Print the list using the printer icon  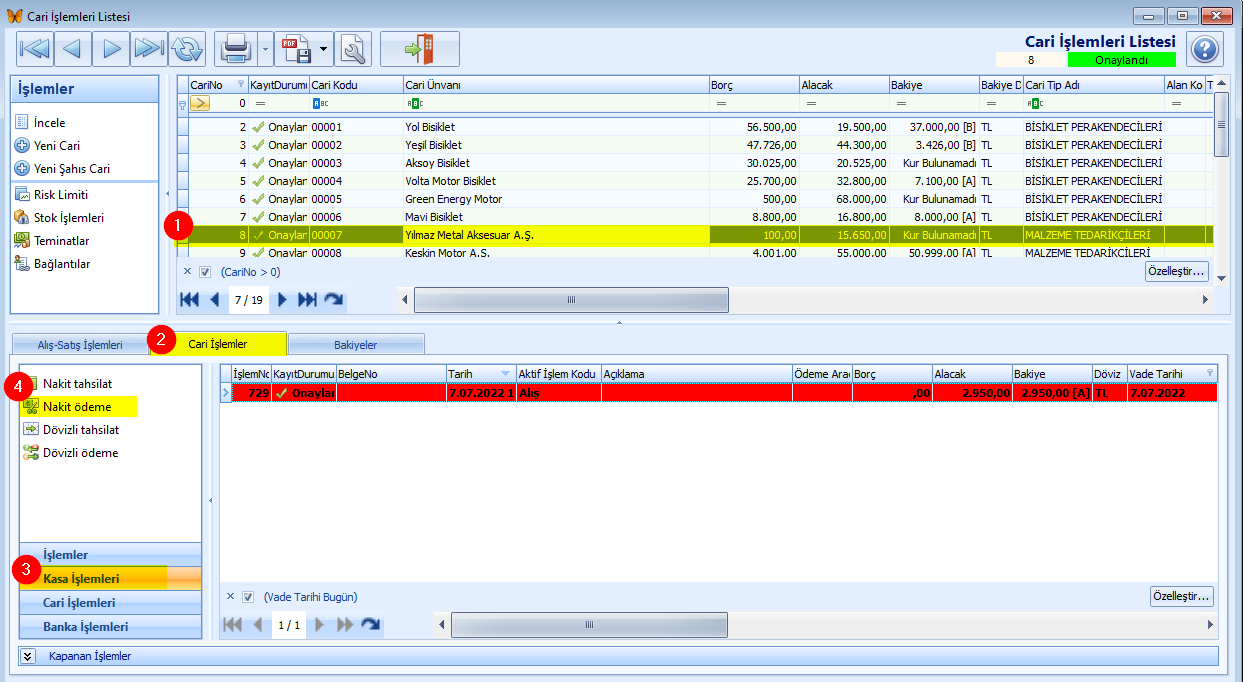[x=235, y=48]
